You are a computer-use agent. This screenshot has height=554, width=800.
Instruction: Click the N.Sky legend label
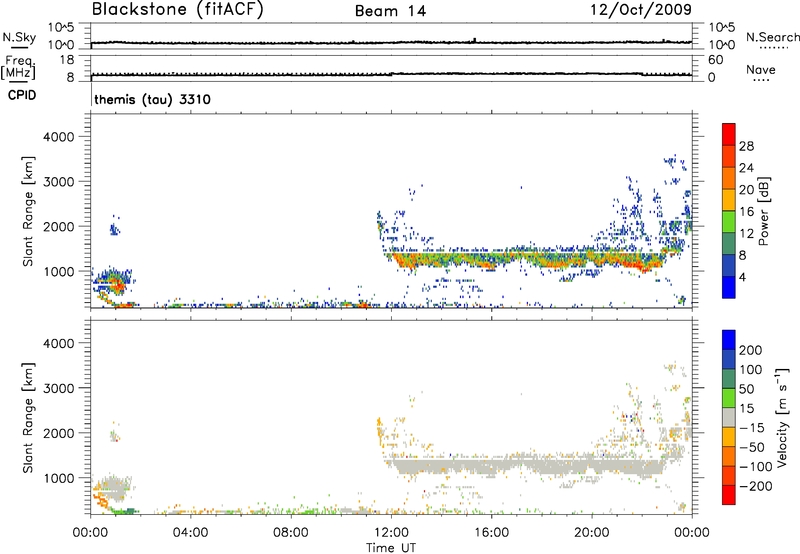pyautogui.click(x=19, y=37)
